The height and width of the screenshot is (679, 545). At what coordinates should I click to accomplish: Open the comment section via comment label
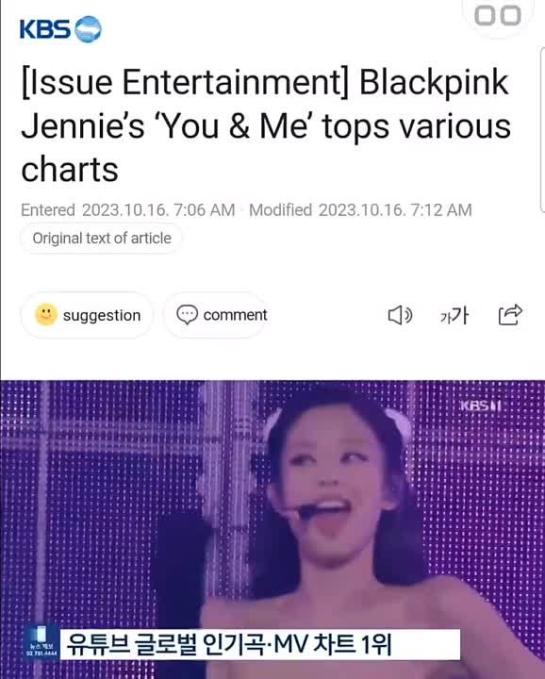pos(235,315)
